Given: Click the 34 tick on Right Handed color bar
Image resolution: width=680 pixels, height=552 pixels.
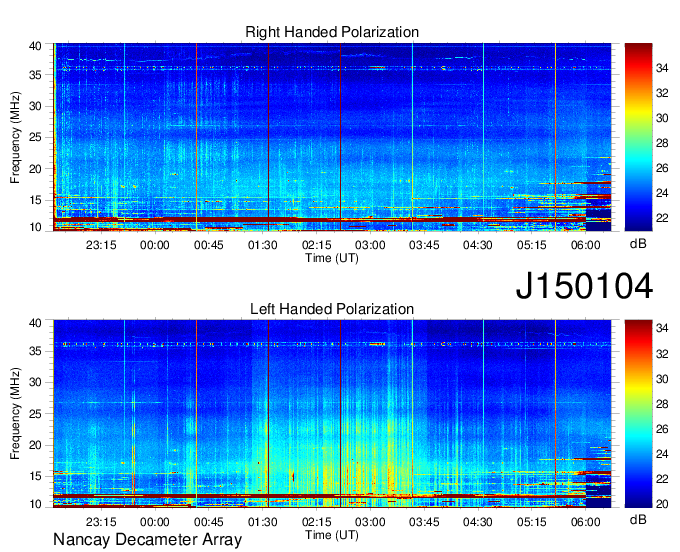Looking at the screenshot, I should [662, 68].
